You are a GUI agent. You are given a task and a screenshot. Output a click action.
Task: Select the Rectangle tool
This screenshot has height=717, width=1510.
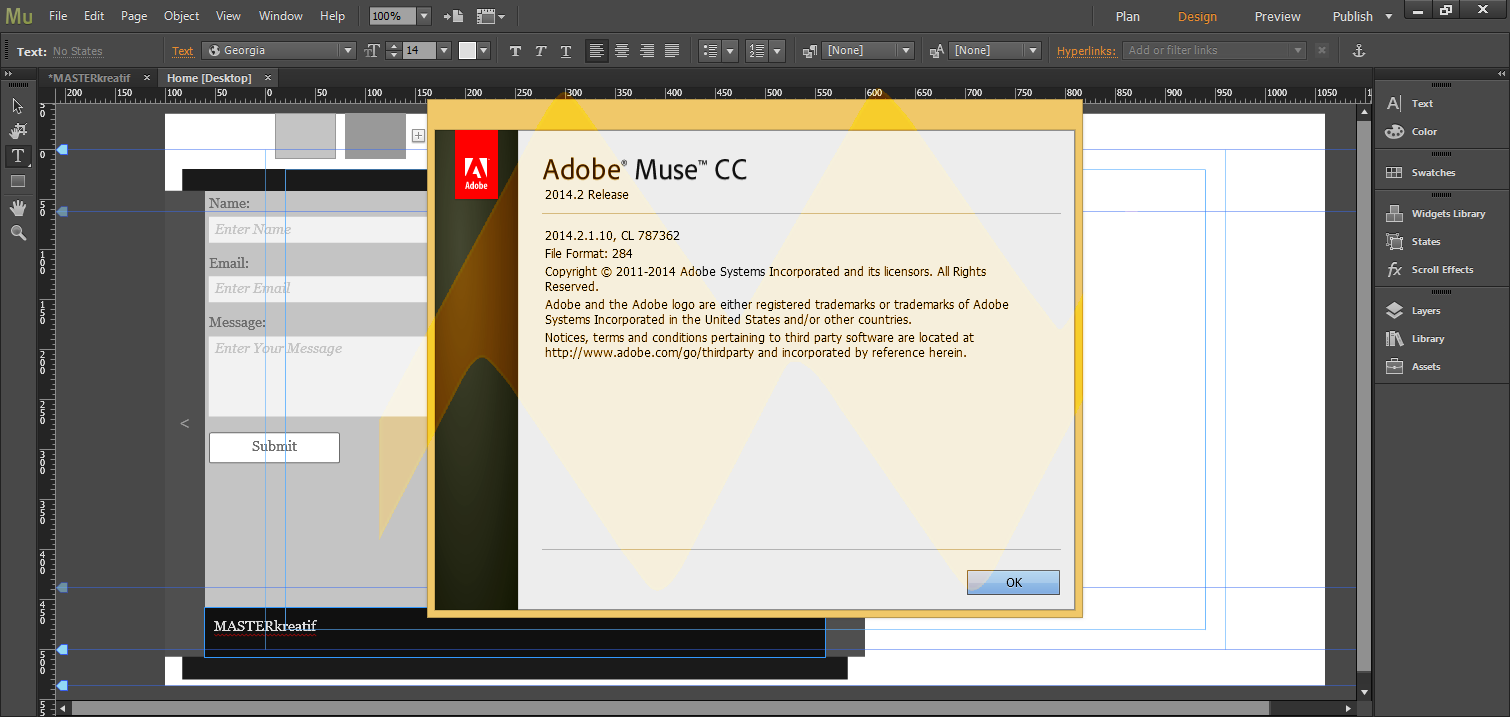coord(17,181)
